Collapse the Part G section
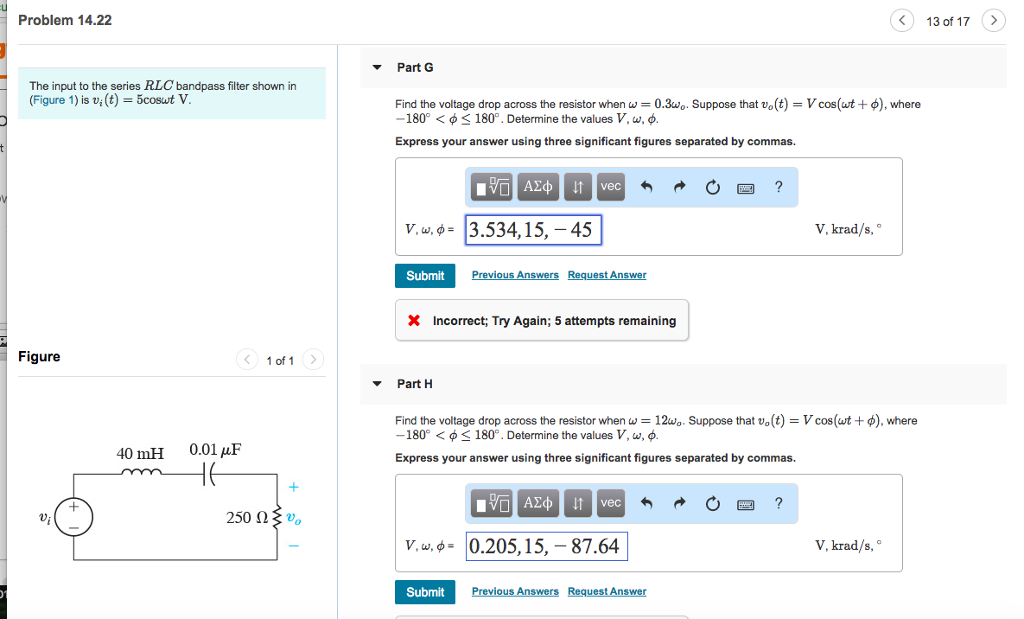Image resolution: width=1024 pixels, height=619 pixels. (x=376, y=67)
